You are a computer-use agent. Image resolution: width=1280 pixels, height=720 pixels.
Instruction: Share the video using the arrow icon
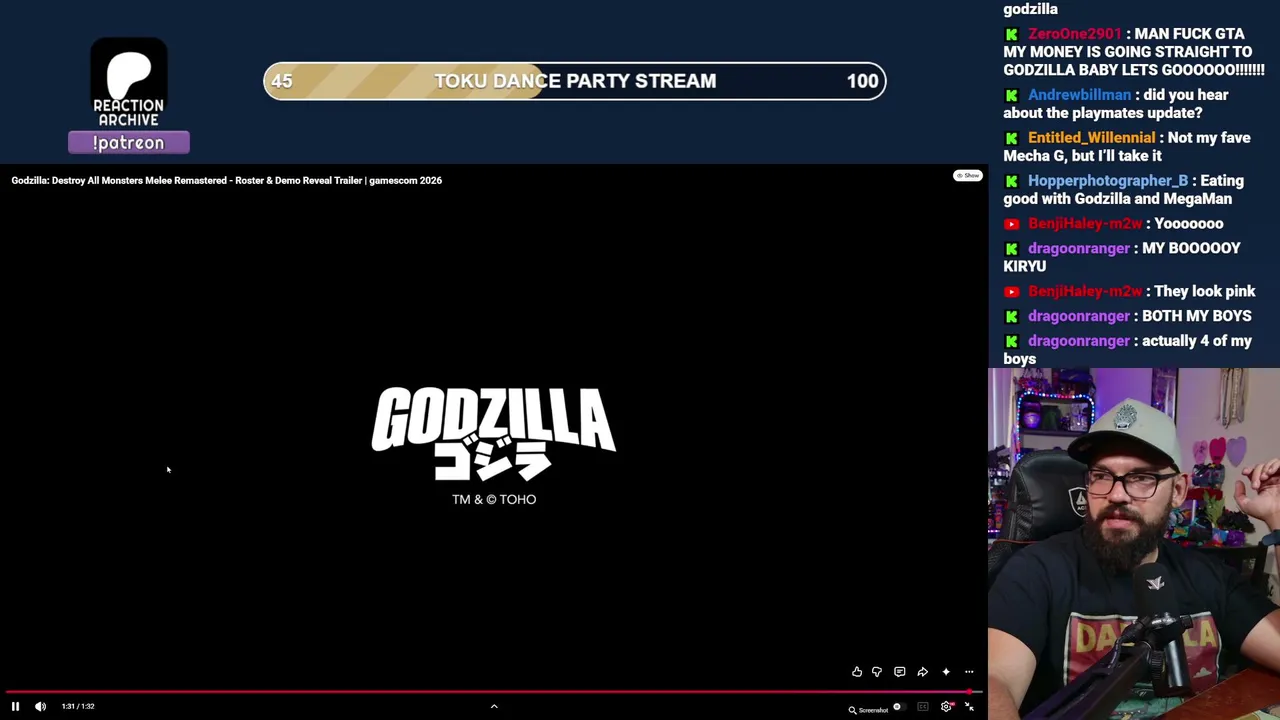point(922,672)
